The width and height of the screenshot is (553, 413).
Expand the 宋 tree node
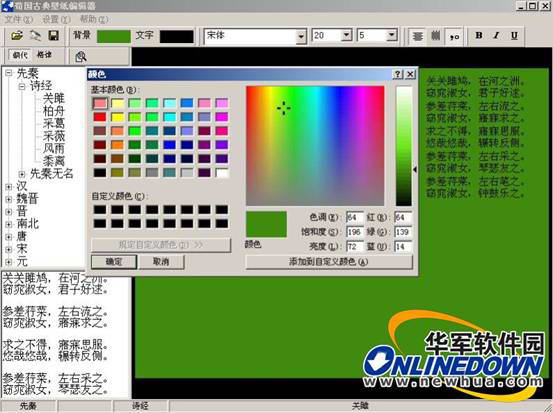tap(8, 249)
